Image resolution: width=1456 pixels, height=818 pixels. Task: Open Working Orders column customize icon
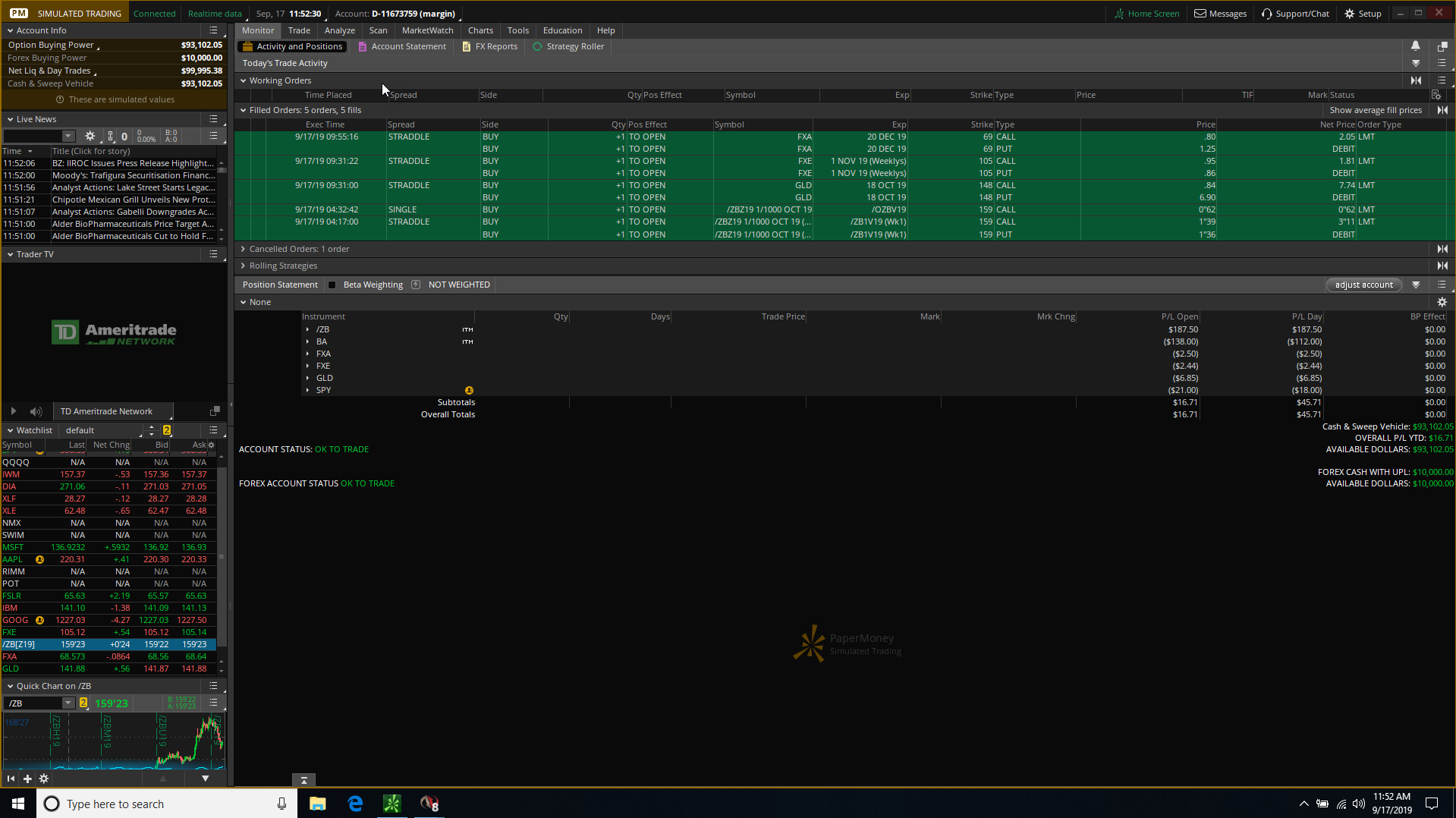coord(1436,95)
